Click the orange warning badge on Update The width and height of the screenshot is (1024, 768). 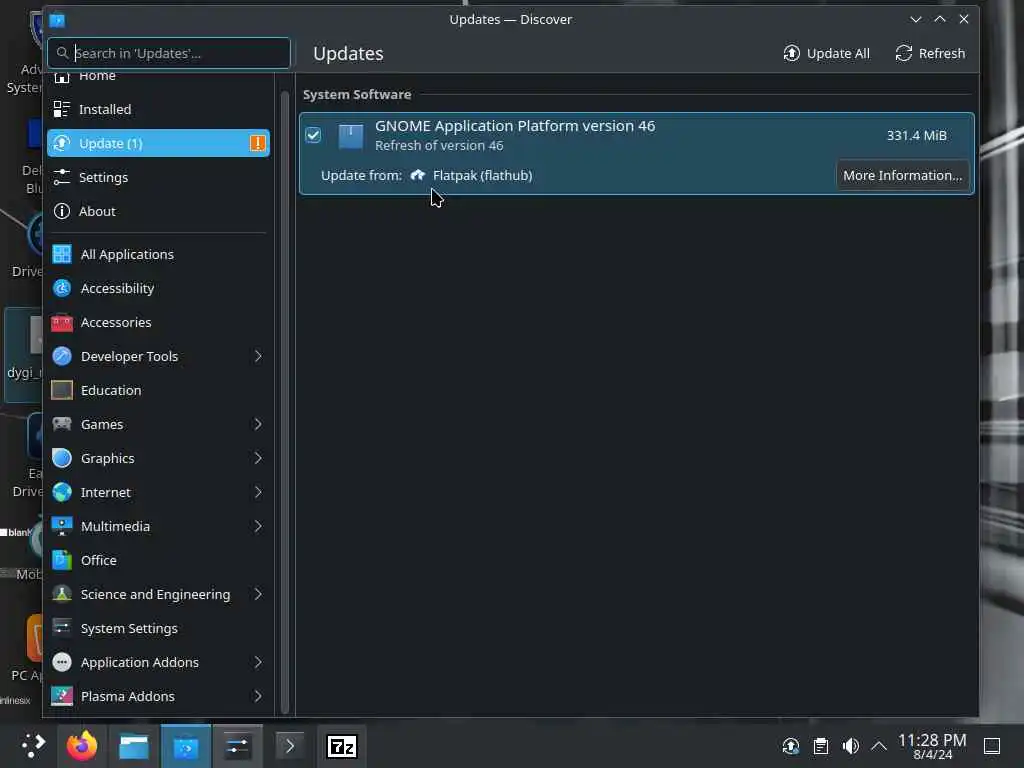[258, 143]
